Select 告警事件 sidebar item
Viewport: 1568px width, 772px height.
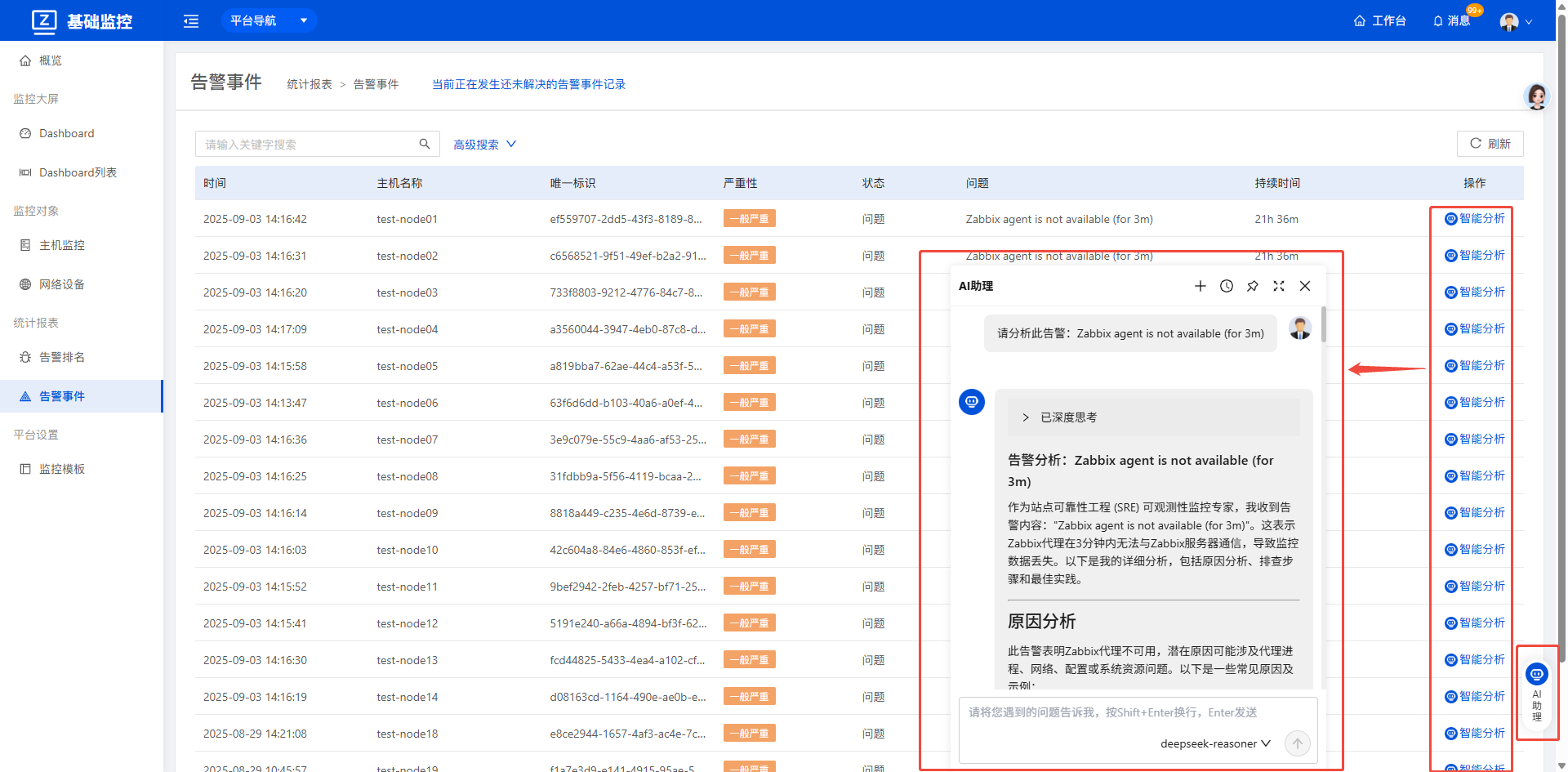coord(81,396)
